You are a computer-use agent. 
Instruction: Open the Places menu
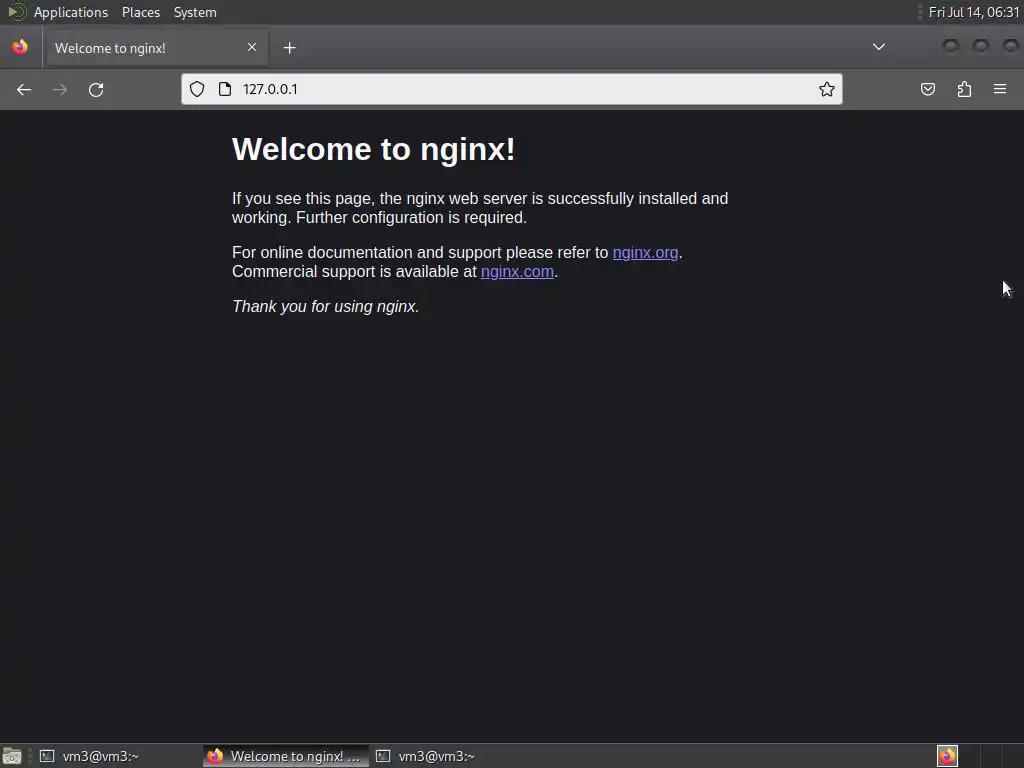click(140, 12)
